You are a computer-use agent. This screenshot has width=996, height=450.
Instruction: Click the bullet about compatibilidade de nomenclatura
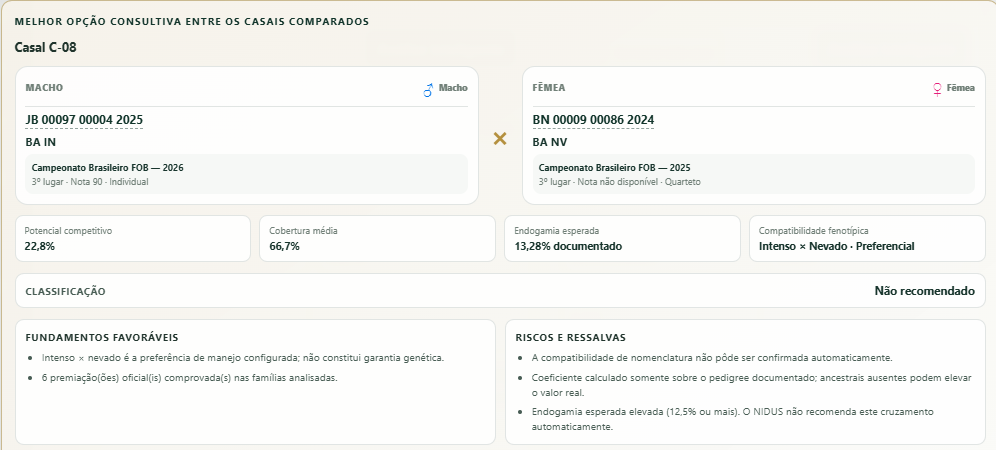coord(712,358)
